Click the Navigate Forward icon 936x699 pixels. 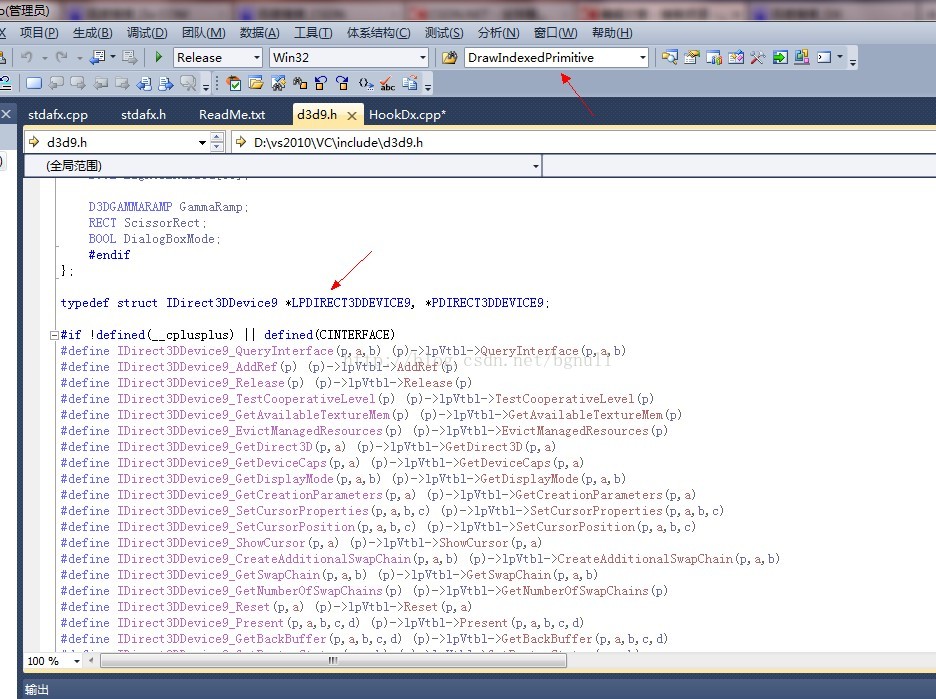[x=130, y=57]
